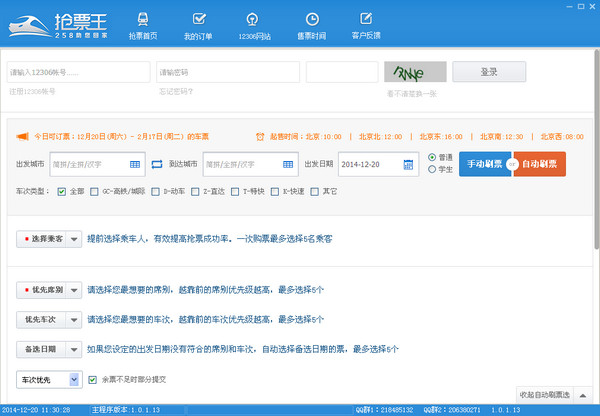Click the 登录 login button
The image size is (600, 416).
[488, 72]
